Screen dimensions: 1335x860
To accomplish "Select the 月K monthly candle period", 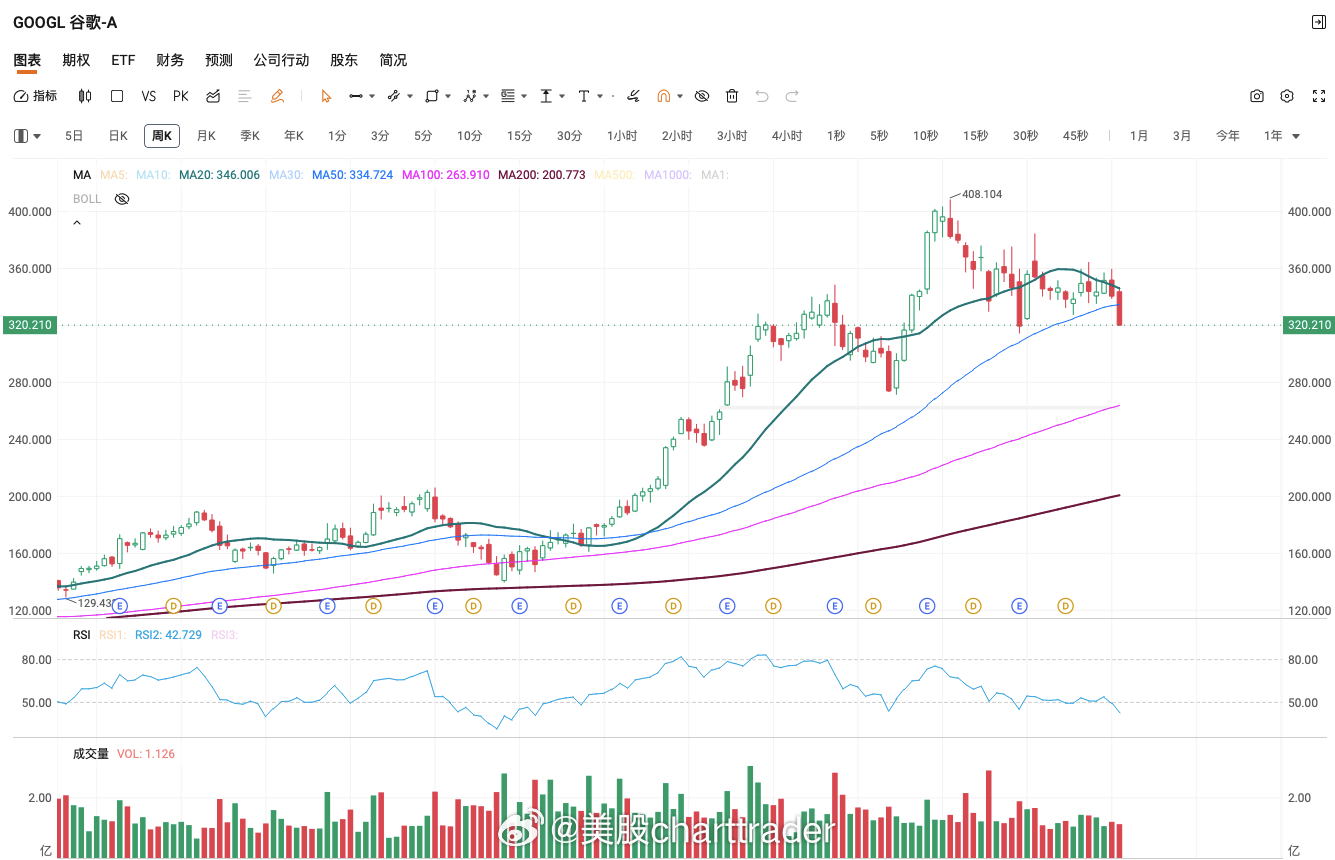I will tap(206, 136).
